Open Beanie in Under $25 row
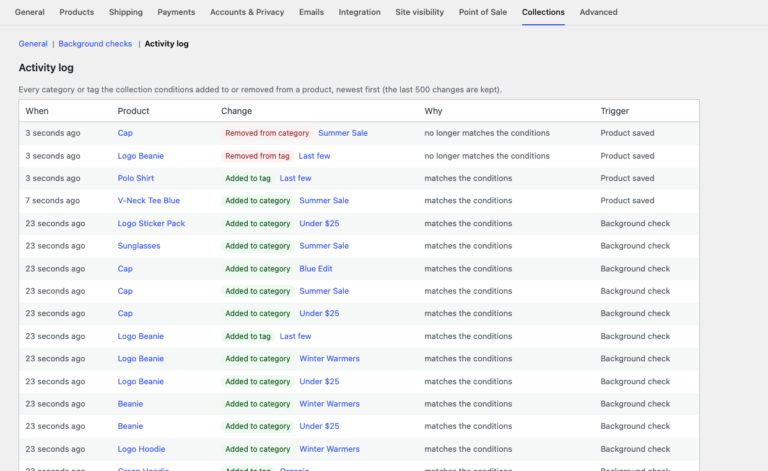 130,426
